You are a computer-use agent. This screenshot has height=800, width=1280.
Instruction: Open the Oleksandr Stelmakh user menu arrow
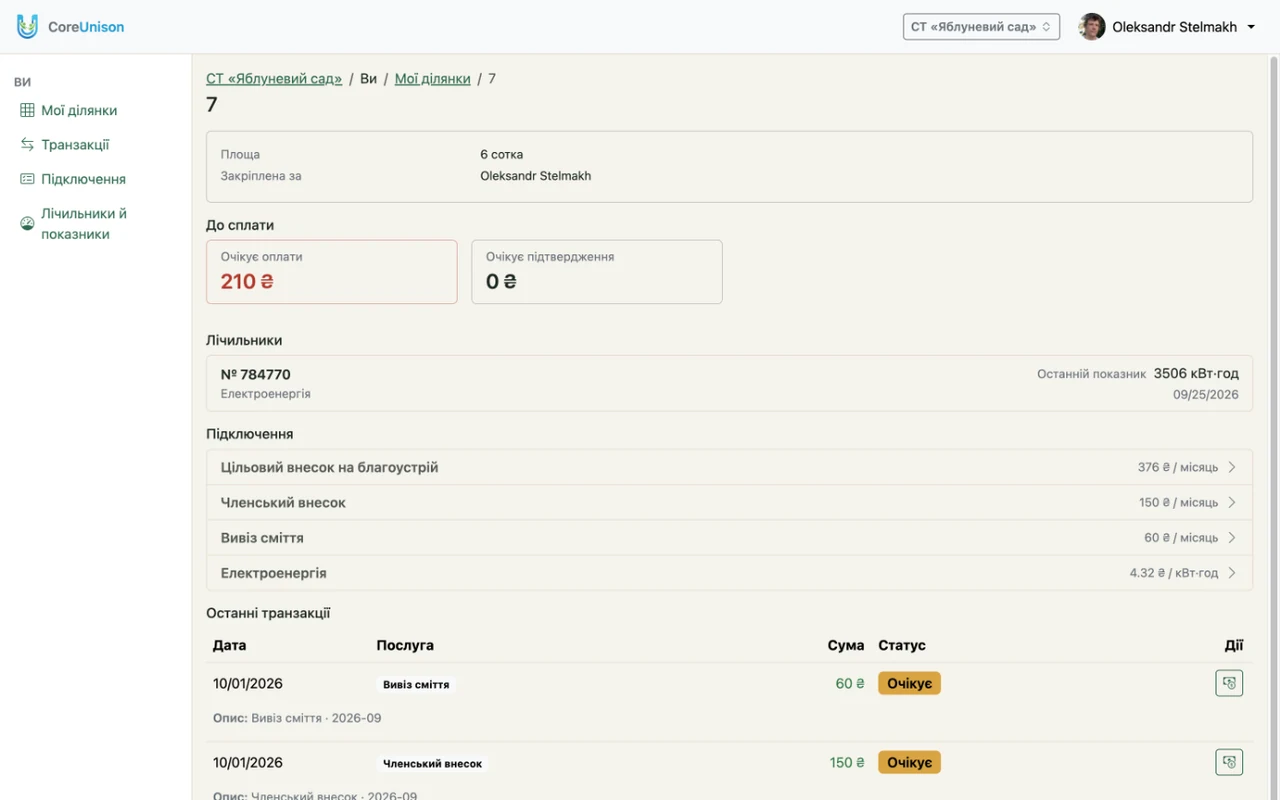pyautogui.click(x=1251, y=27)
